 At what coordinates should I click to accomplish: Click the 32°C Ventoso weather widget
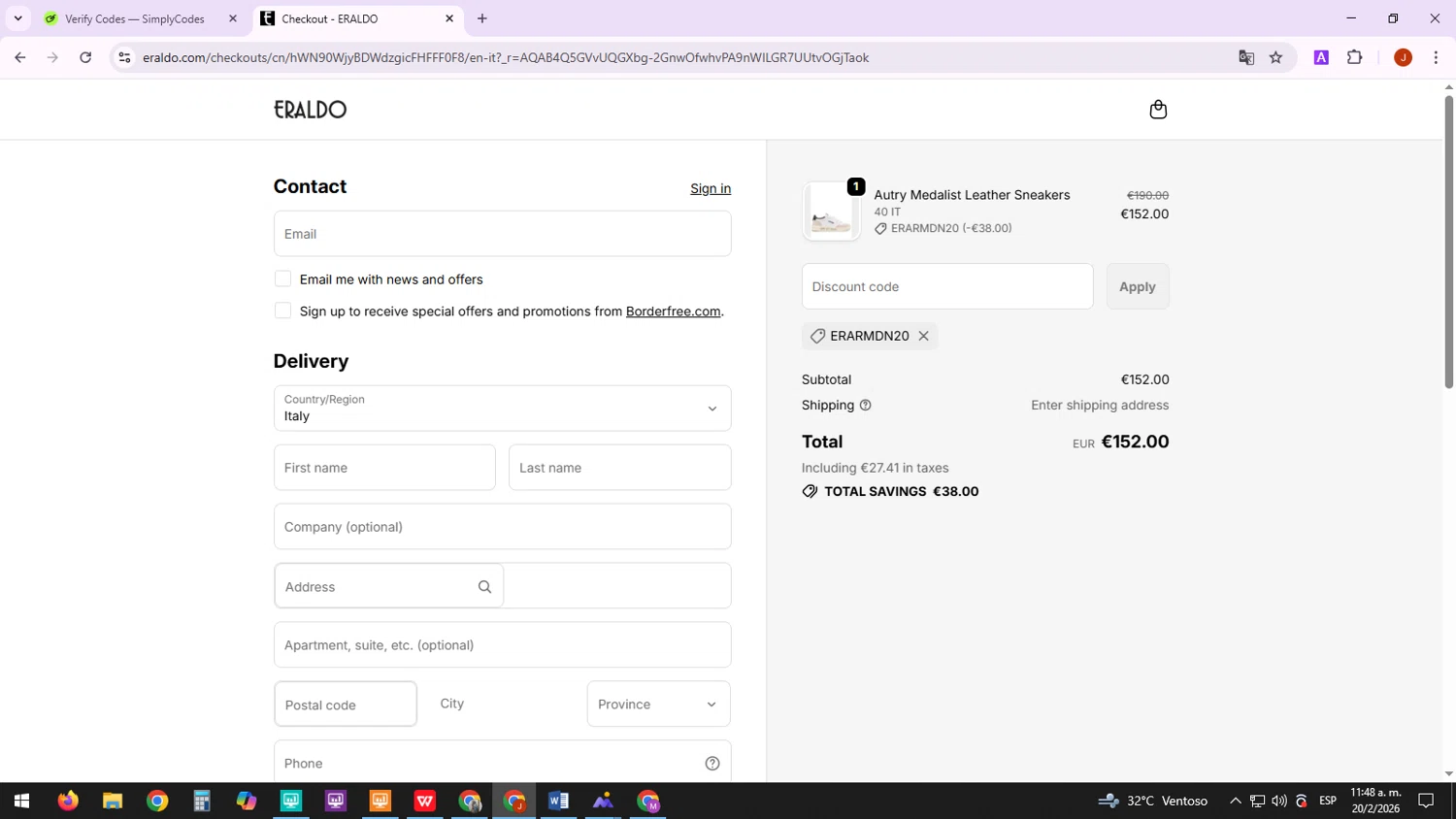(1153, 802)
